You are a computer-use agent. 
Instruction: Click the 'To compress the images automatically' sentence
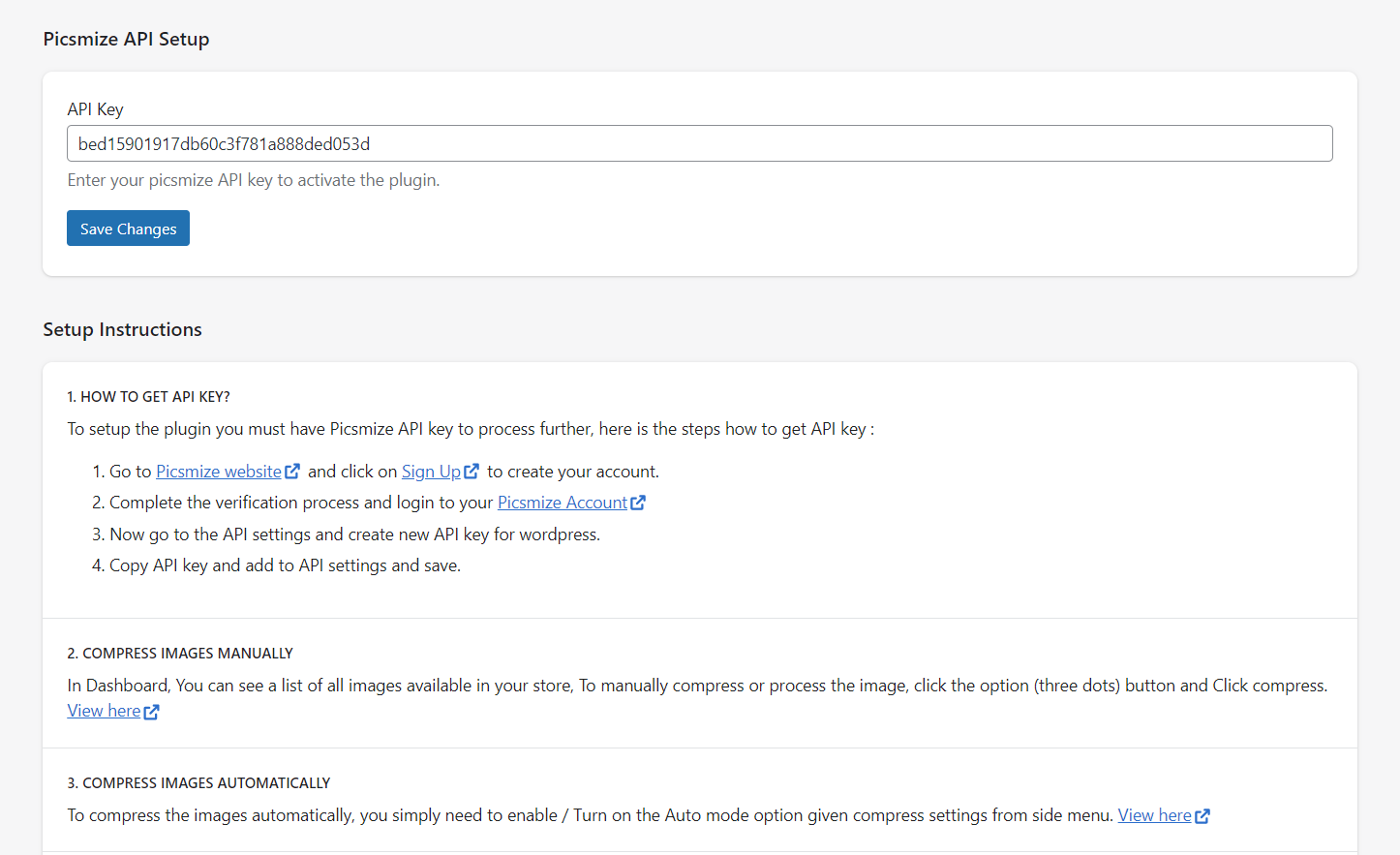click(590, 815)
